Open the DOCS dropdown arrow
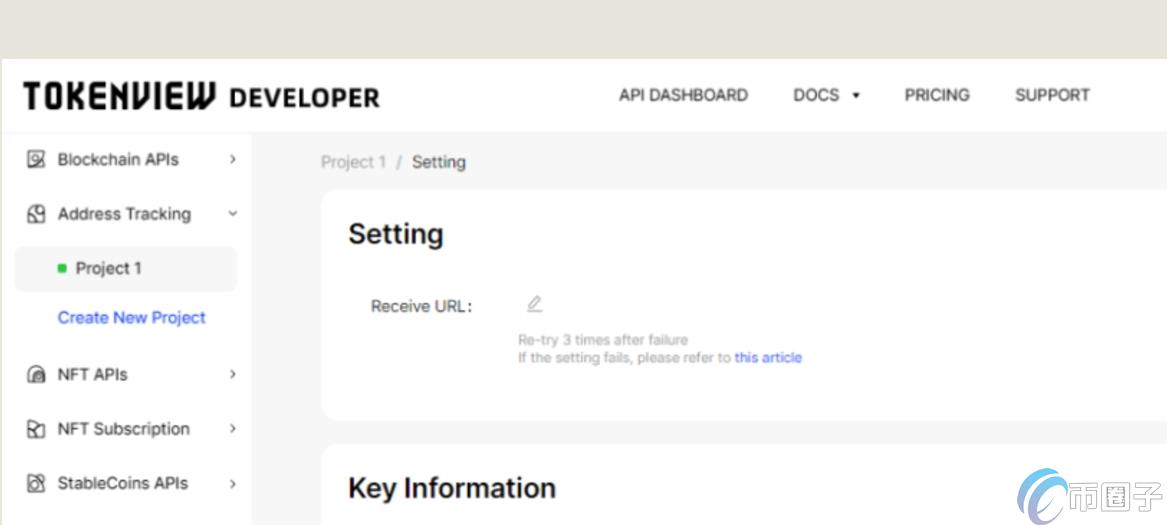Image resolution: width=1167 pixels, height=525 pixels. coord(856,96)
